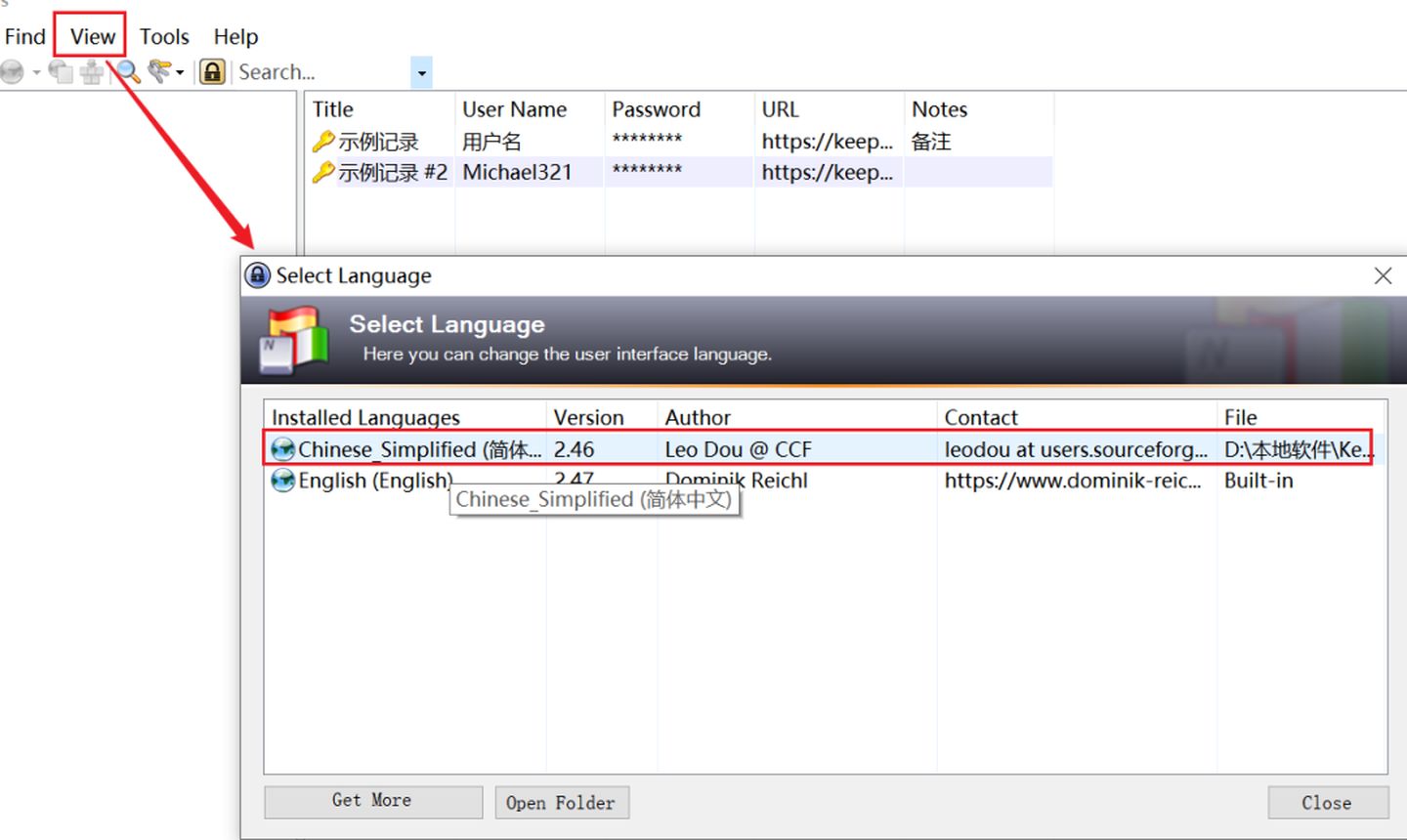Click the Find magnifier toolbar icon
The width and height of the screenshot is (1407, 840).
128,72
